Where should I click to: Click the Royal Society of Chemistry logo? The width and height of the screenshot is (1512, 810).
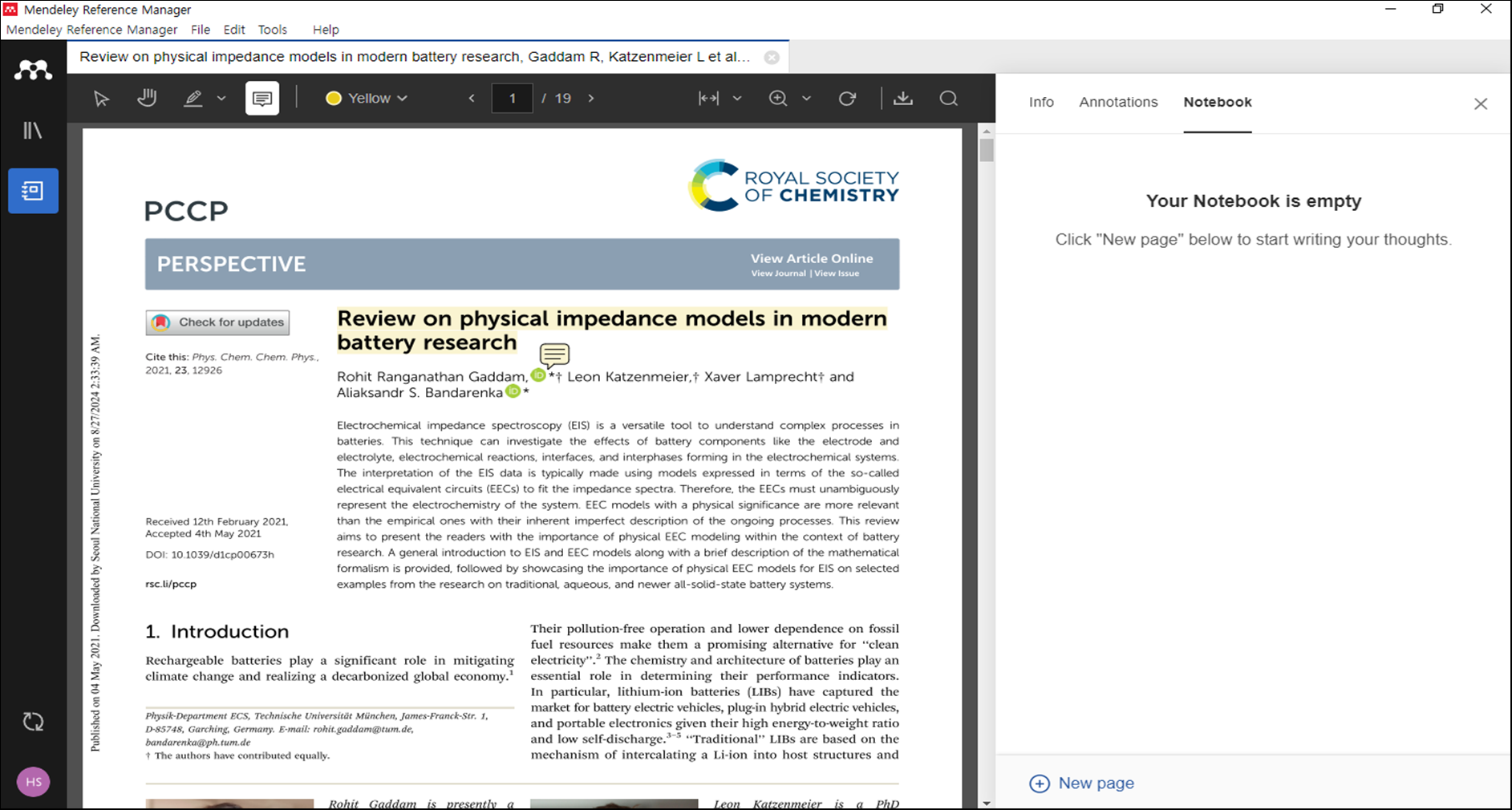(x=793, y=185)
